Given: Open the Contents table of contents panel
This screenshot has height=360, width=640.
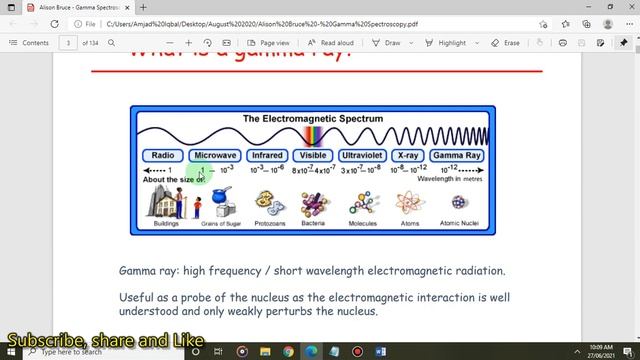Looking at the screenshot, I should pyautogui.click(x=29, y=43).
